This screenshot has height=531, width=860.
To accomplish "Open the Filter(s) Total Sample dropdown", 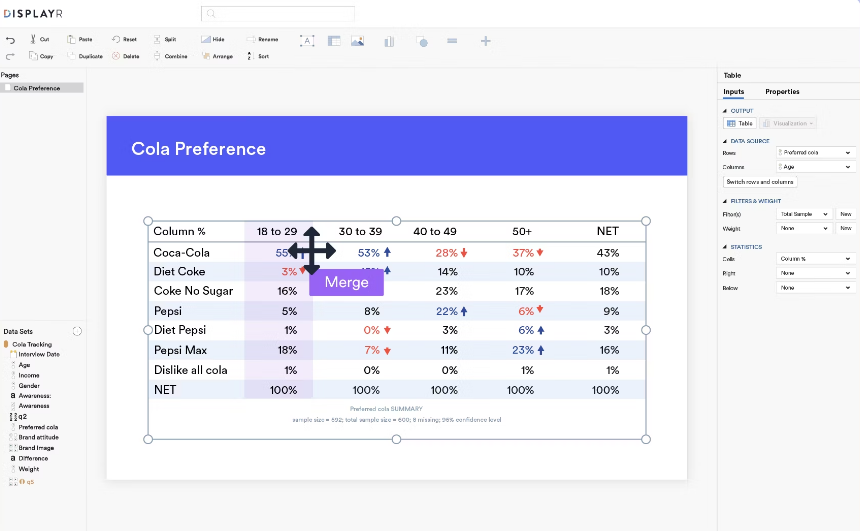I will tap(804, 214).
